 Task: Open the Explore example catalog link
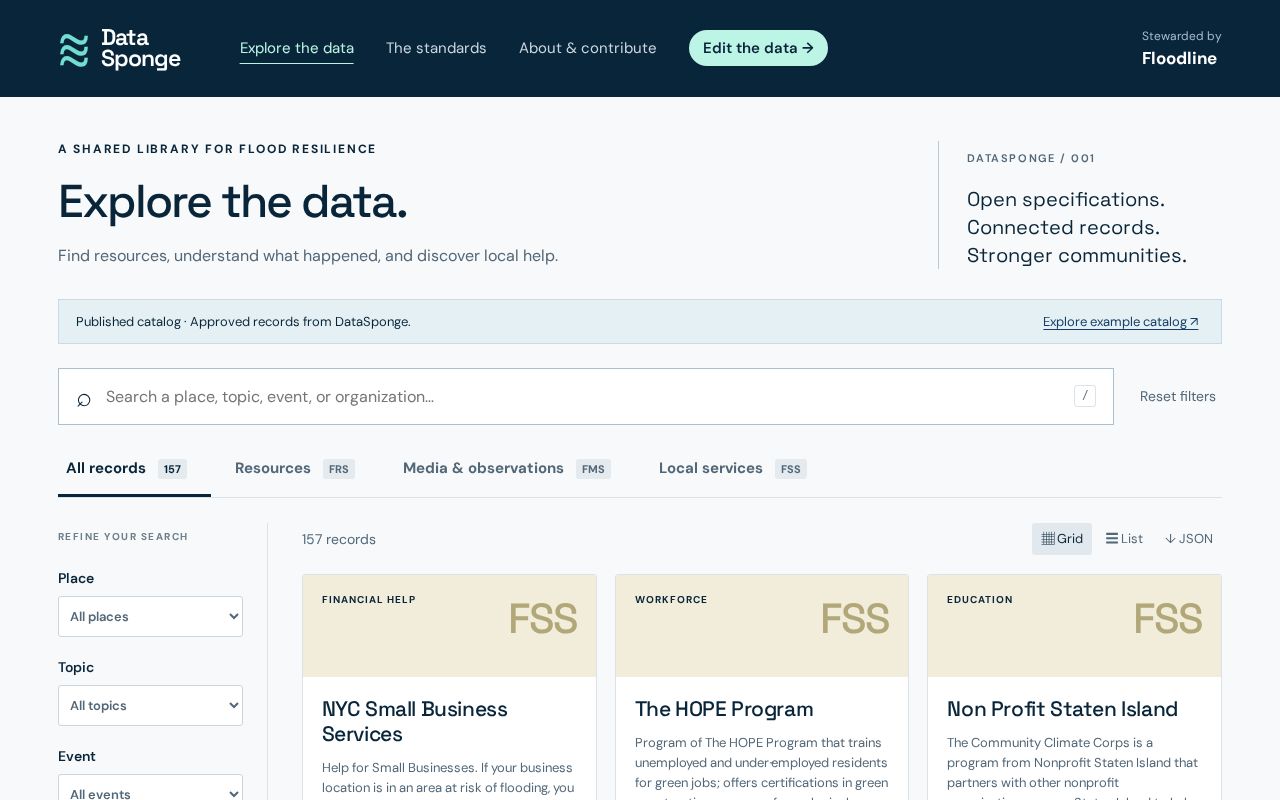click(1120, 322)
